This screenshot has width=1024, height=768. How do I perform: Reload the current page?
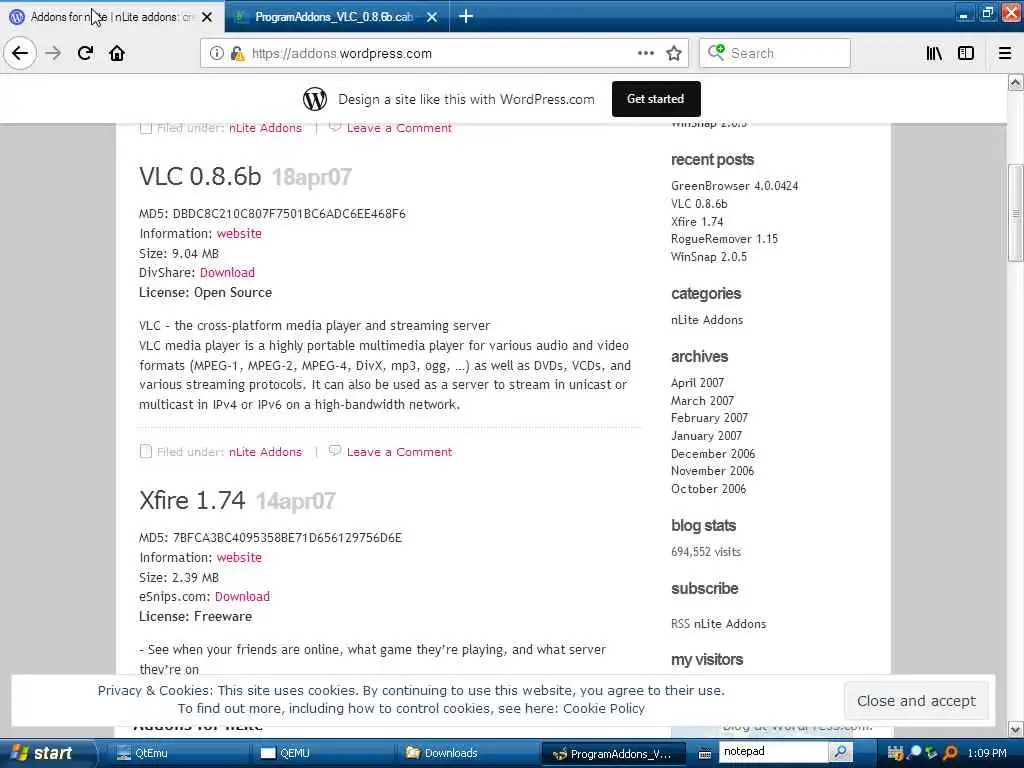(86, 53)
